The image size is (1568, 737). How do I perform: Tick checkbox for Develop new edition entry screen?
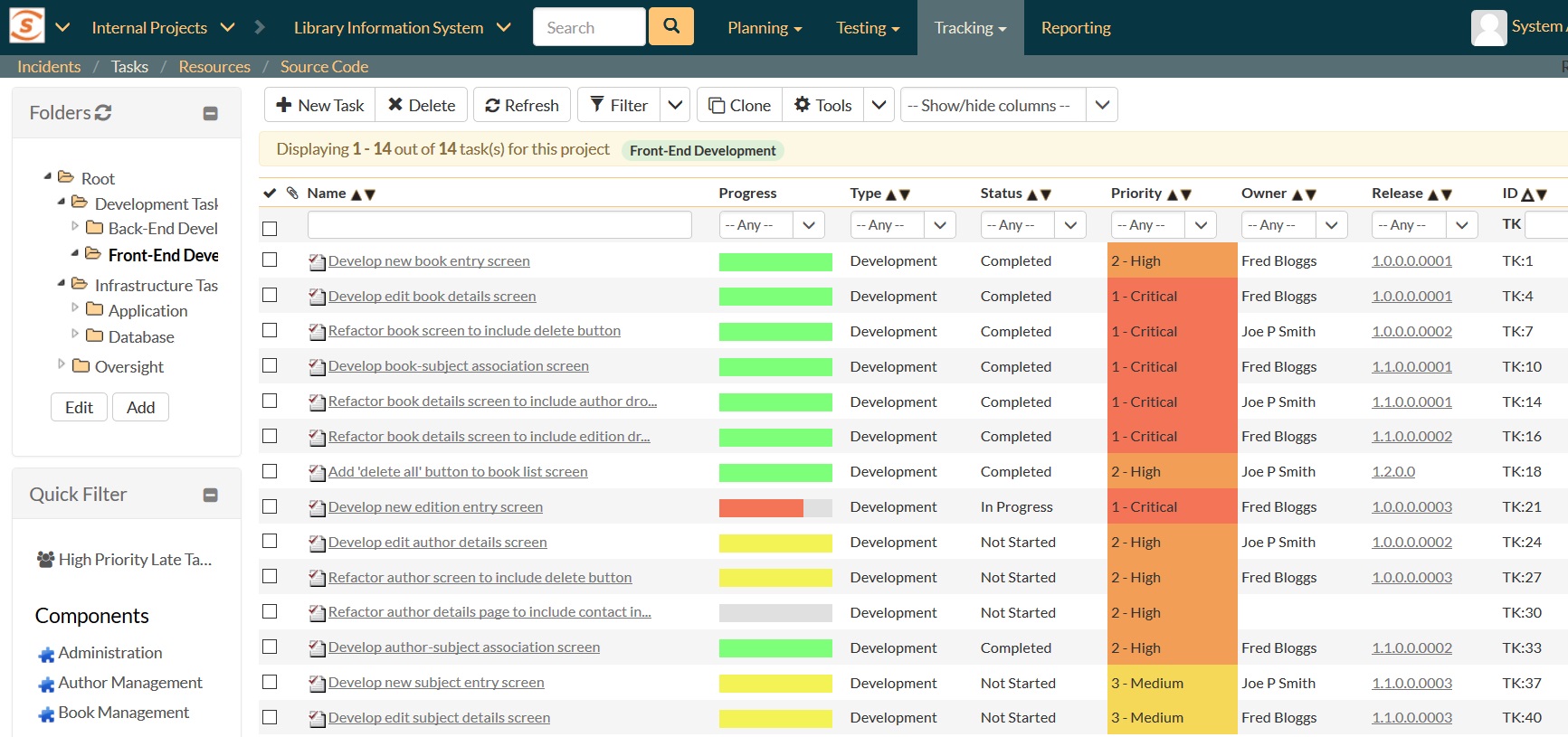tap(270, 506)
